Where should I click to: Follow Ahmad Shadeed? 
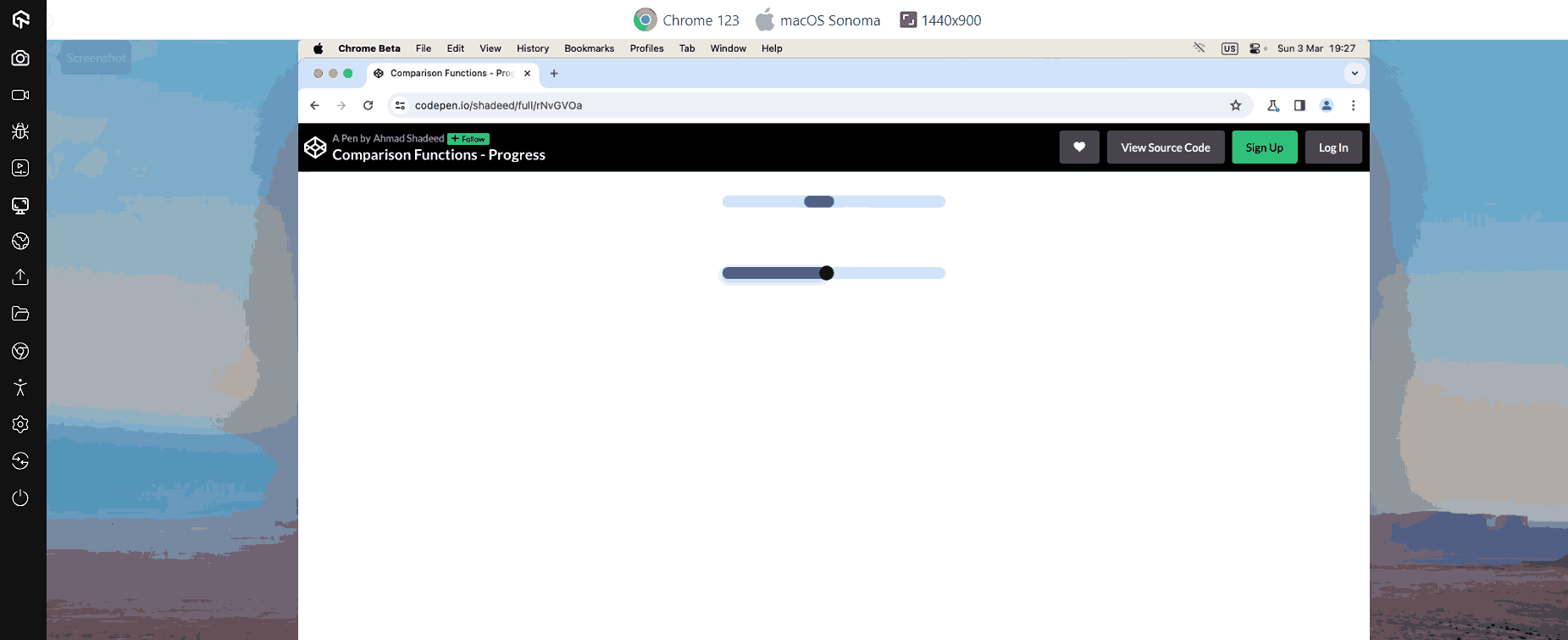[x=468, y=139]
